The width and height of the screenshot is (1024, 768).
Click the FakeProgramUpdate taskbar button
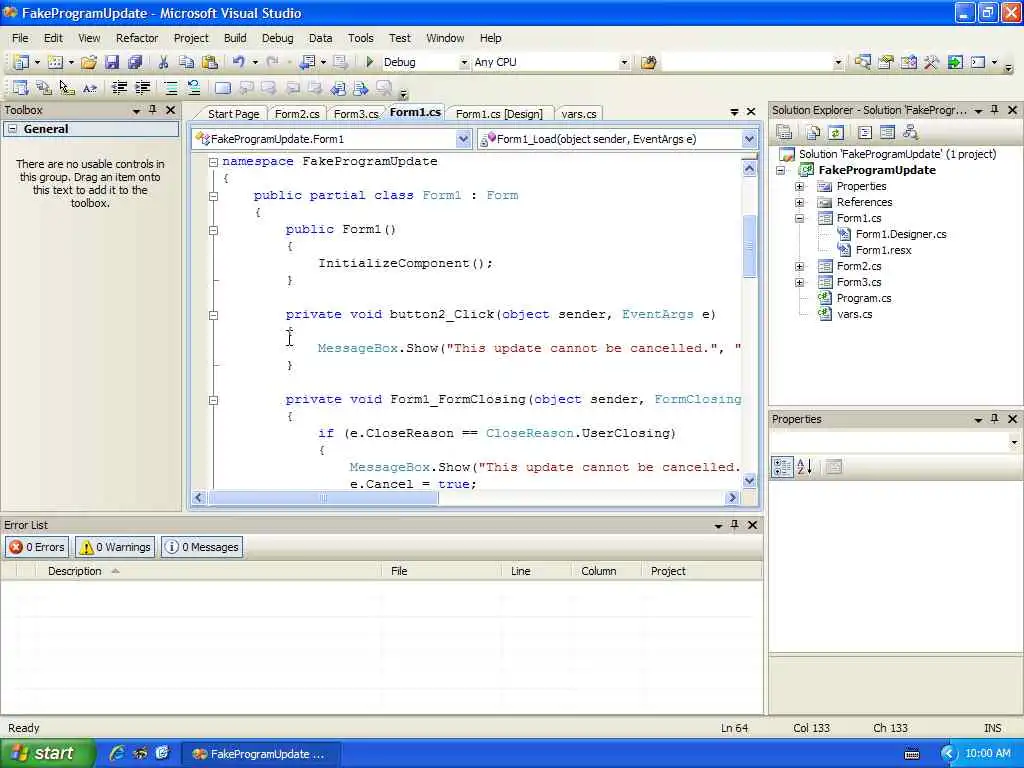tap(260, 754)
